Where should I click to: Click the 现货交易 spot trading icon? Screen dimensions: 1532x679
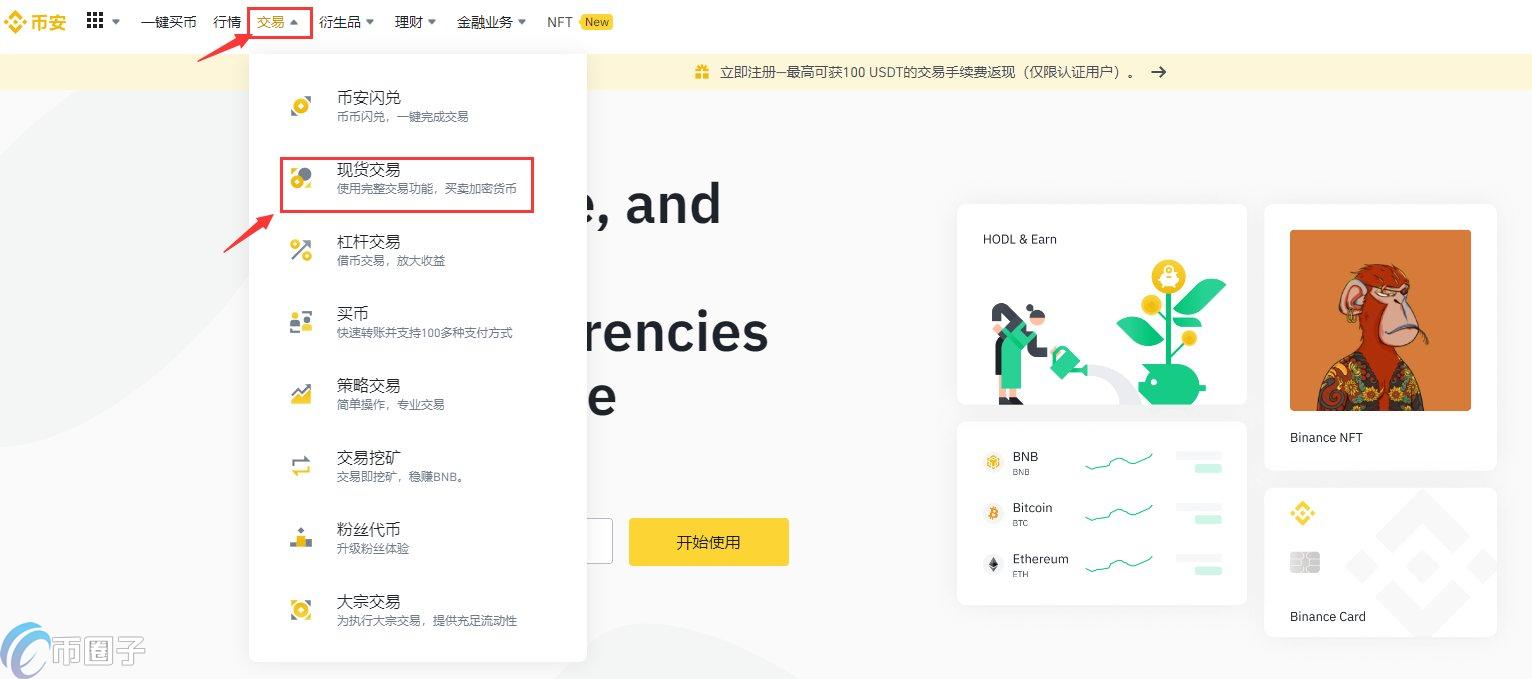(x=301, y=177)
